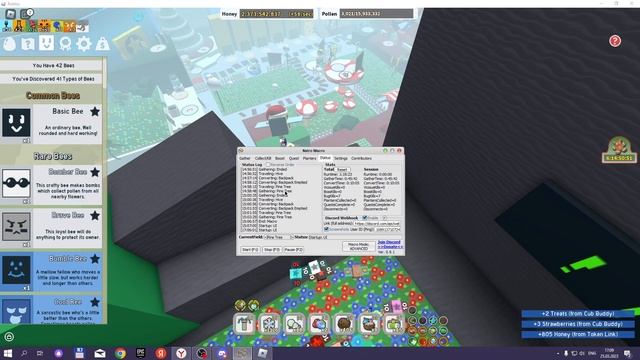Use the sixth hotbar item slot

point(369,324)
